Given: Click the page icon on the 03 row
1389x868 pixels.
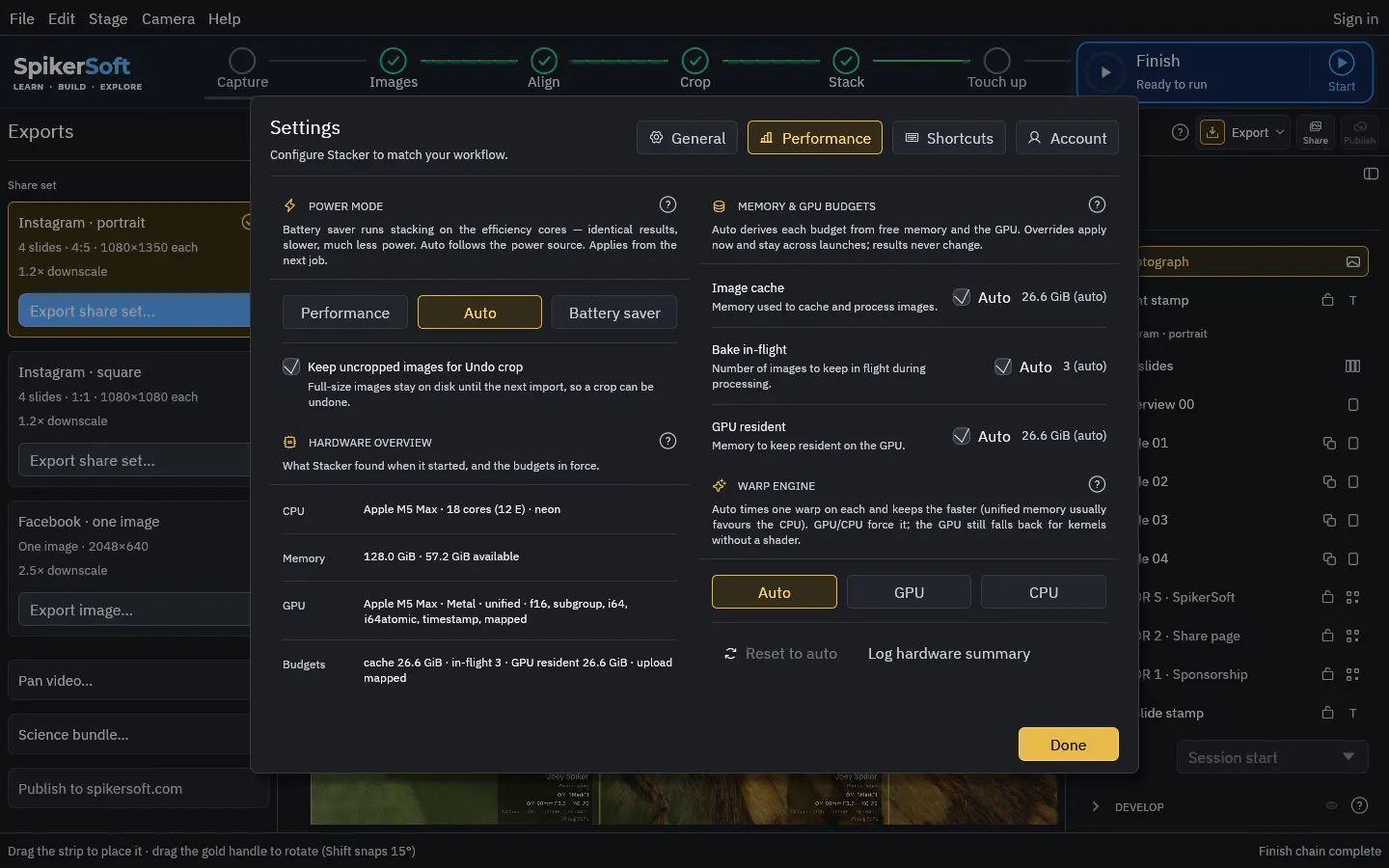Looking at the screenshot, I should [1353, 520].
